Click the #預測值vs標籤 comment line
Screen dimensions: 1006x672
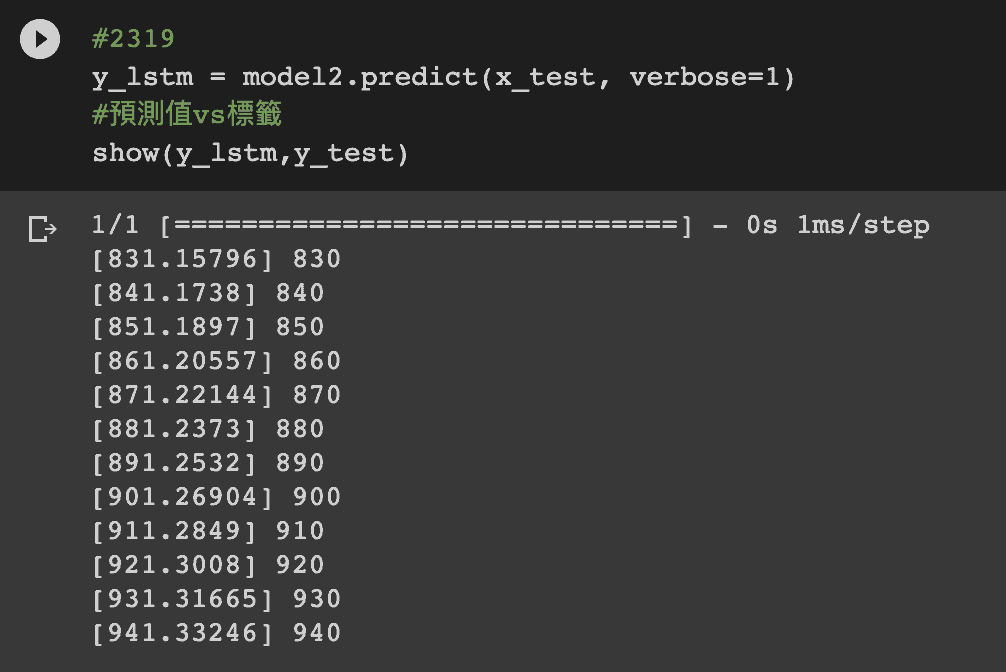click(187, 114)
